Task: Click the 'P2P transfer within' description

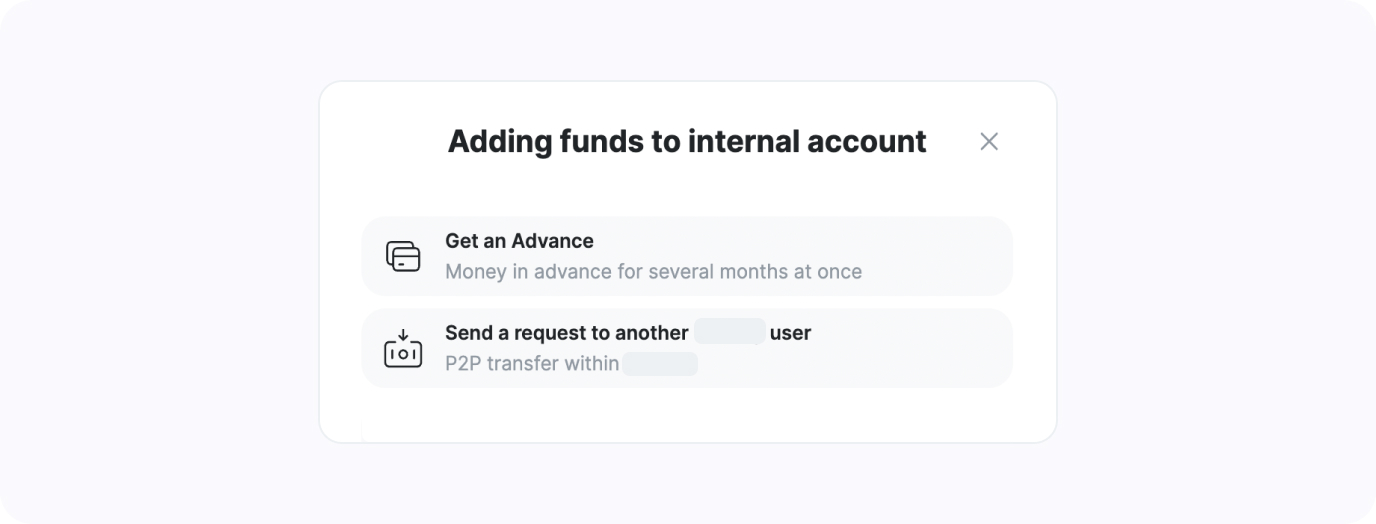Action: (532, 363)
